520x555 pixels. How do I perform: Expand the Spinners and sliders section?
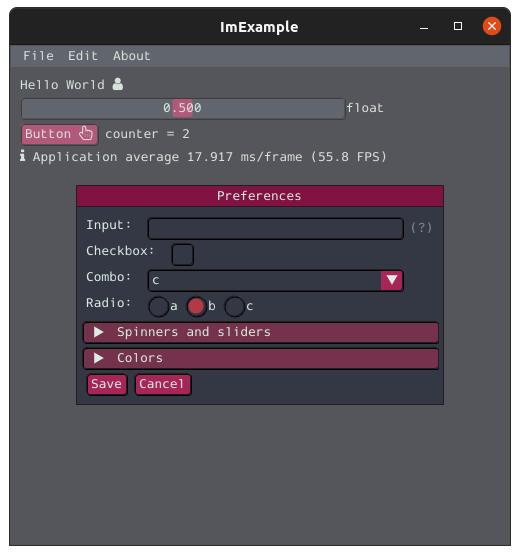tap(261, 332)
